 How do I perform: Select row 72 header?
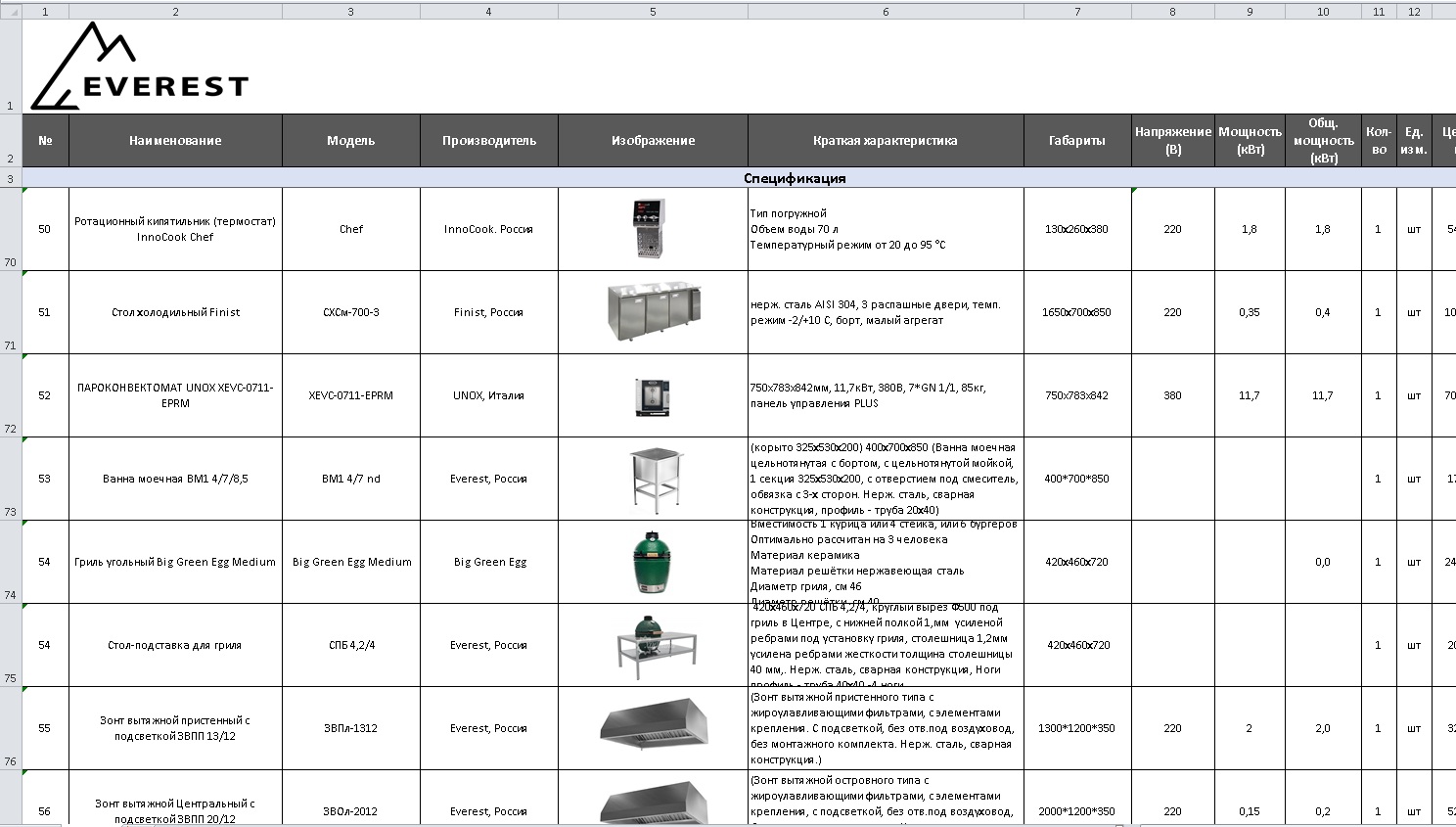coord(11,395)
